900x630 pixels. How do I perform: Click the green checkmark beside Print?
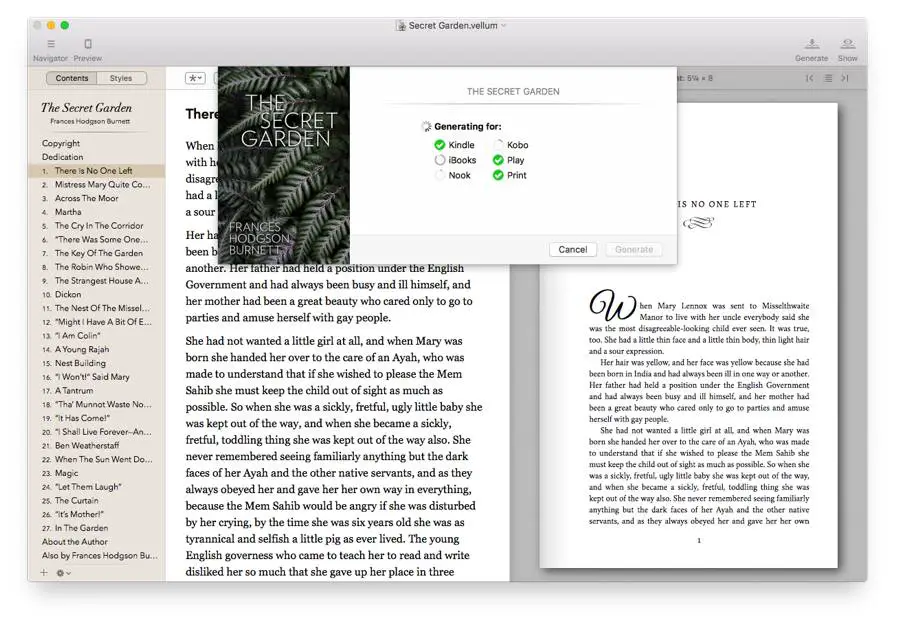point(498,175)
